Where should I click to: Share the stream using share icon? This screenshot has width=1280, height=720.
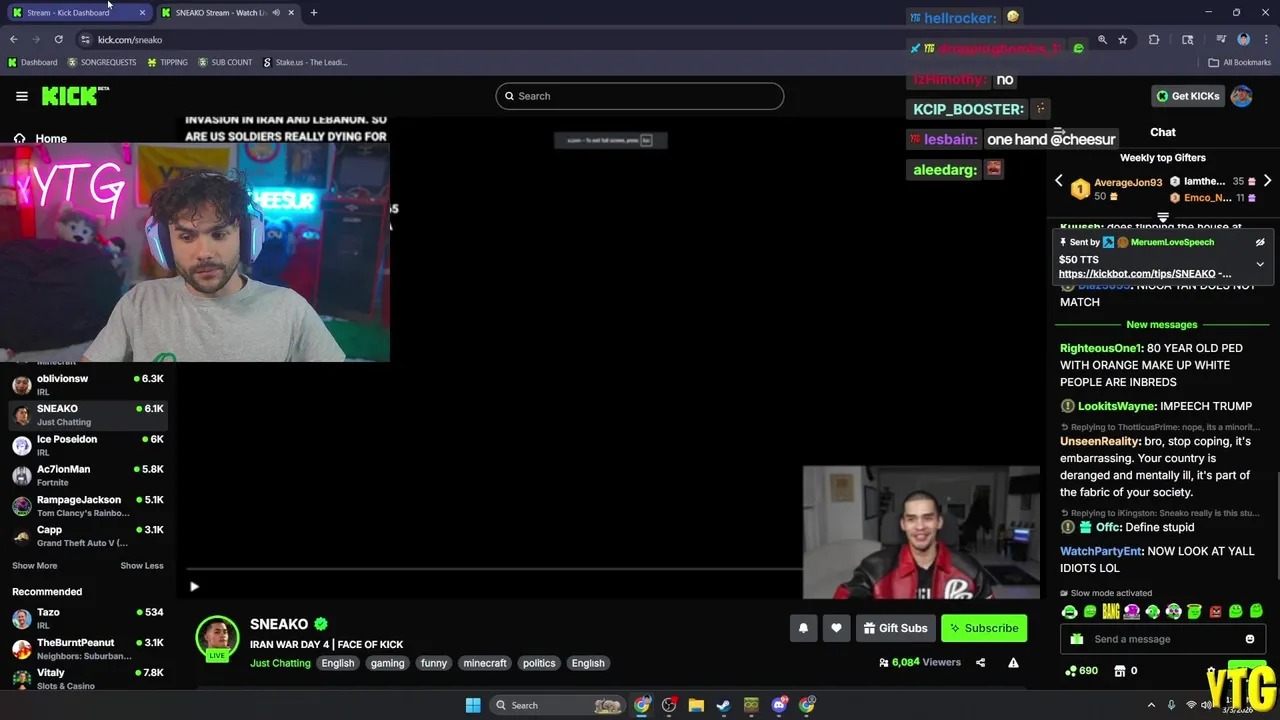pyautogui.click(x=980, y=662)
